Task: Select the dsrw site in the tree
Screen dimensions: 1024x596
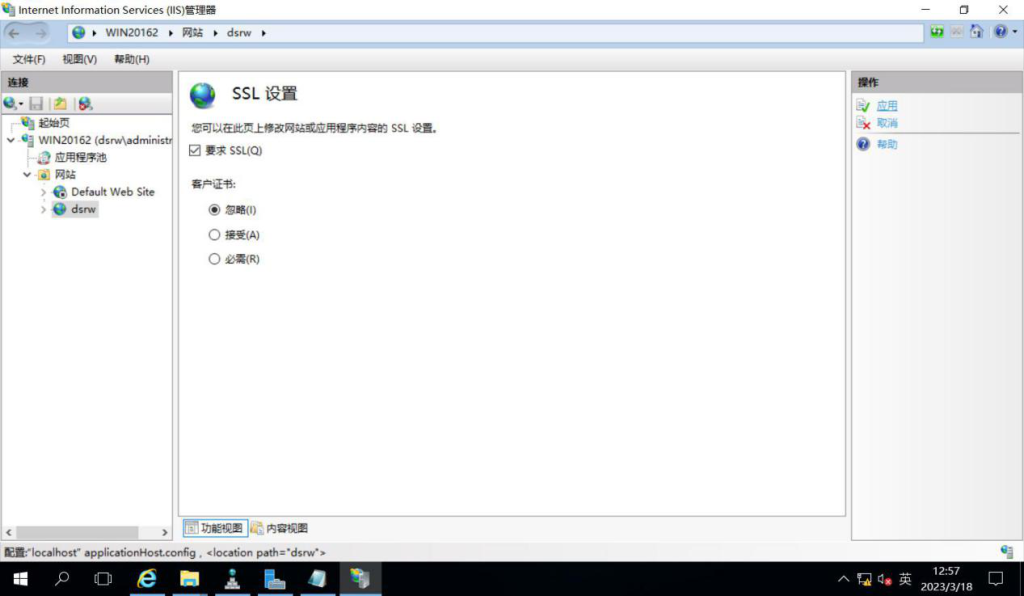Action: click(x=84, y=209)
